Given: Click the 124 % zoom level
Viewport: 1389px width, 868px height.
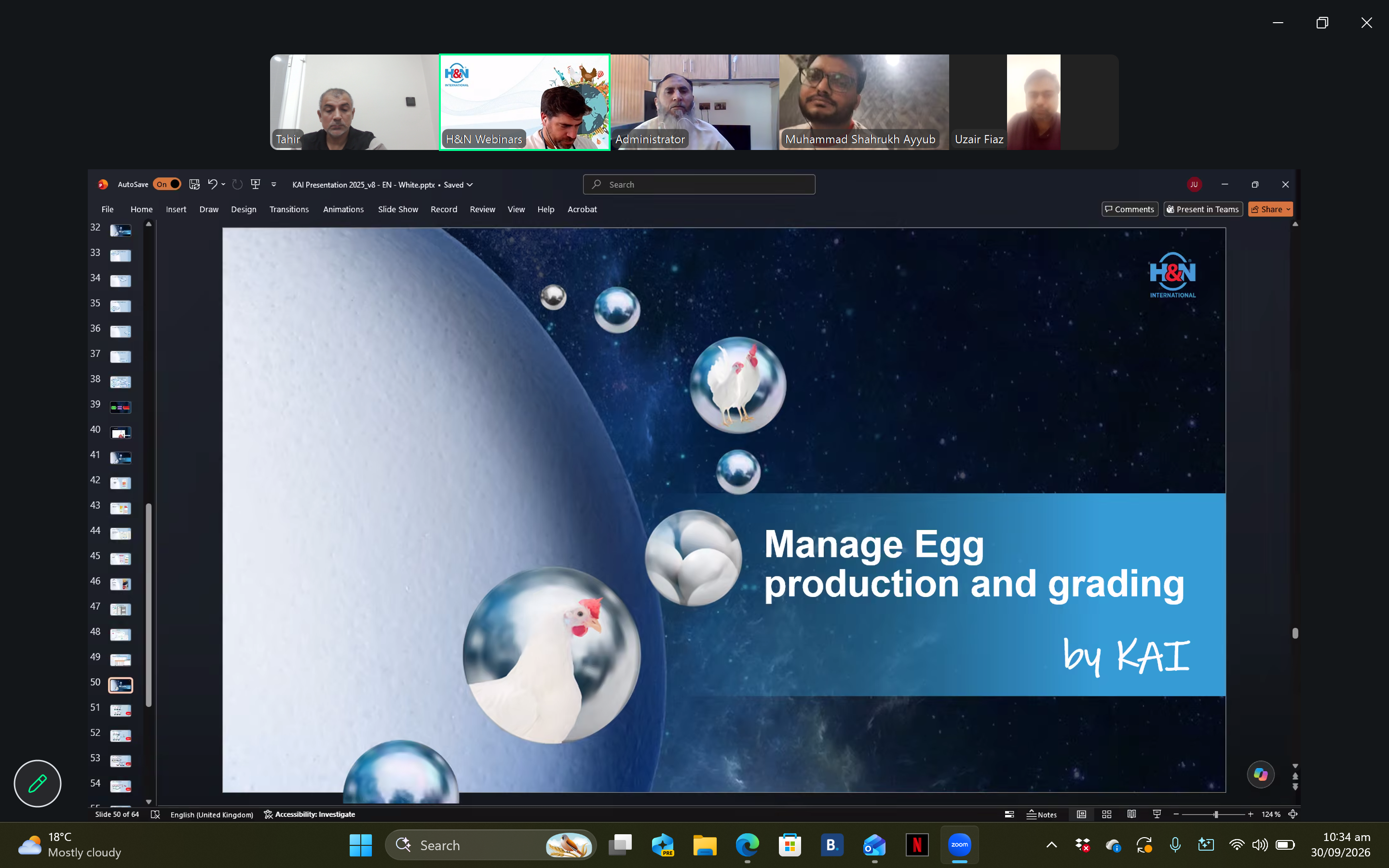Looking at the screenshot, I should click(x=1271, y=814).
